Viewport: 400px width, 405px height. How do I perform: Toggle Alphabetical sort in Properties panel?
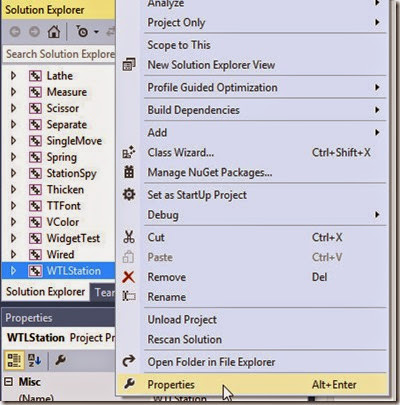point(34,360)
